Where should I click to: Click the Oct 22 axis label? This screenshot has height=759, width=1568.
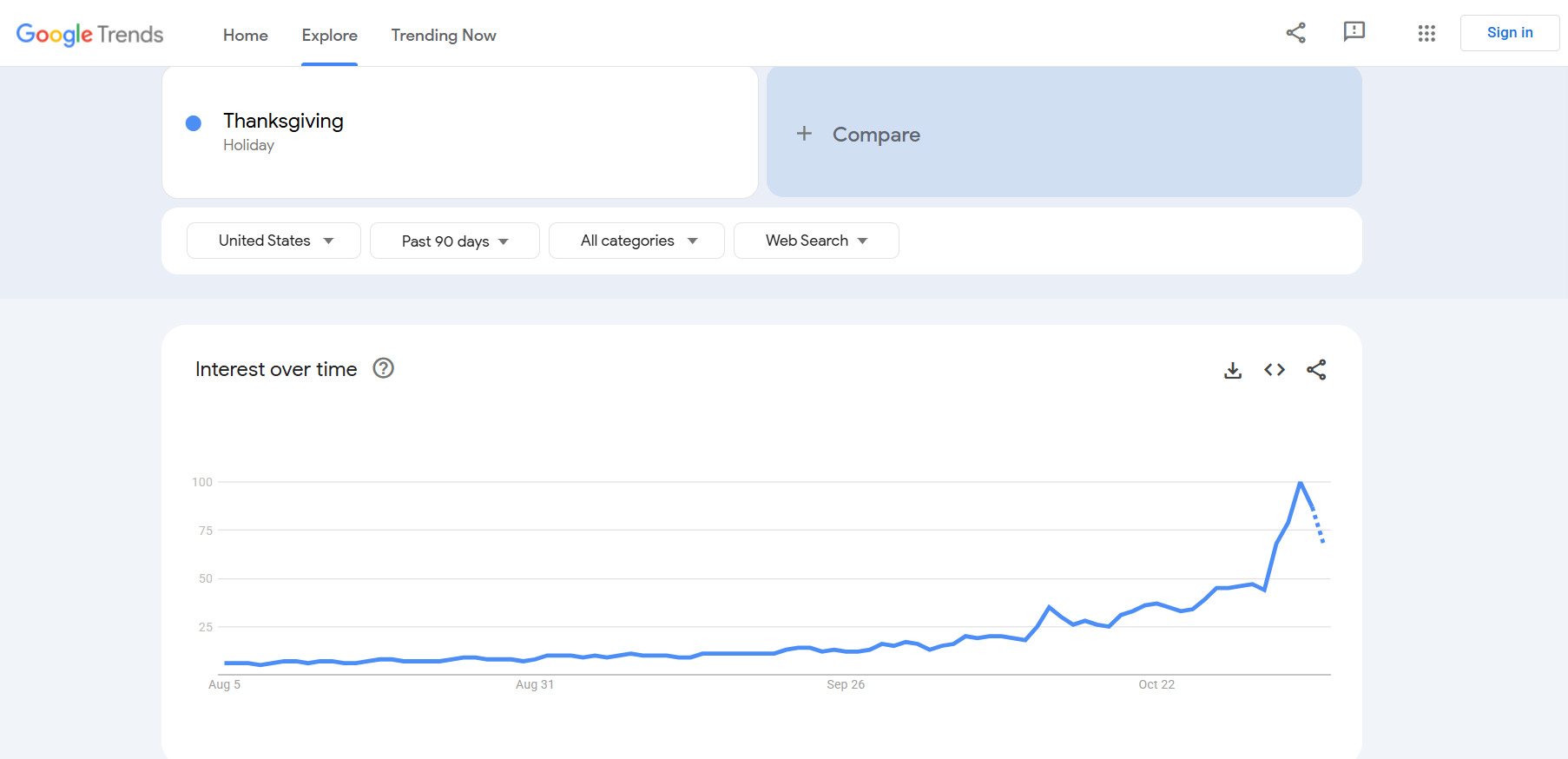1156,684
